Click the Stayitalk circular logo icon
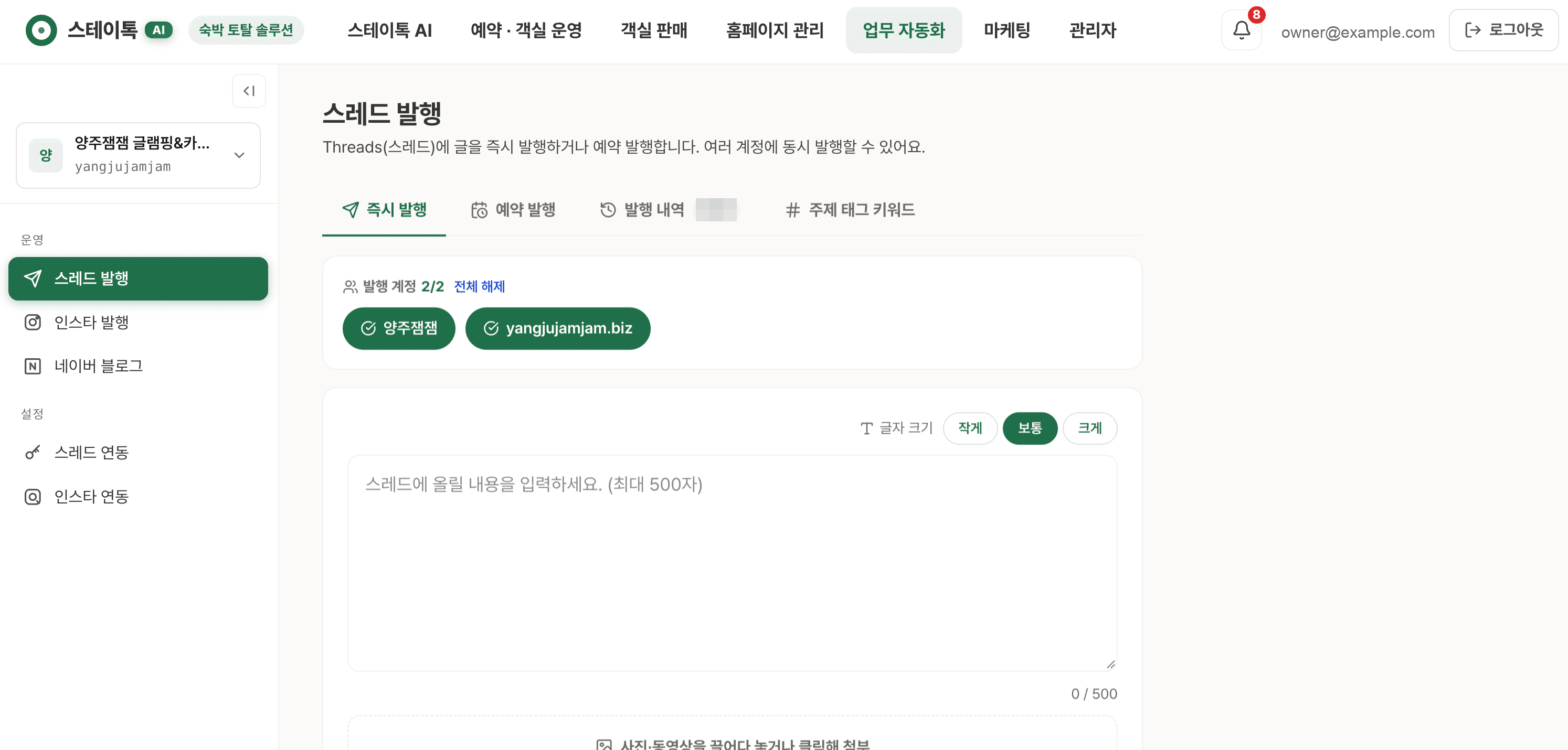1568x750 pixels. click(41, 30)
